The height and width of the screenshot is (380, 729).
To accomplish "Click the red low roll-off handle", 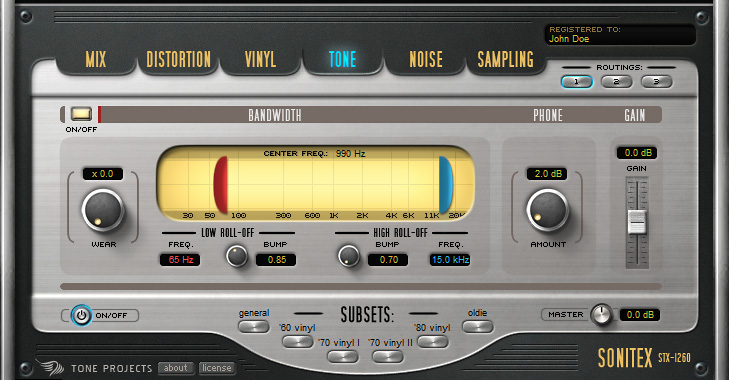I will click(220, 185).
